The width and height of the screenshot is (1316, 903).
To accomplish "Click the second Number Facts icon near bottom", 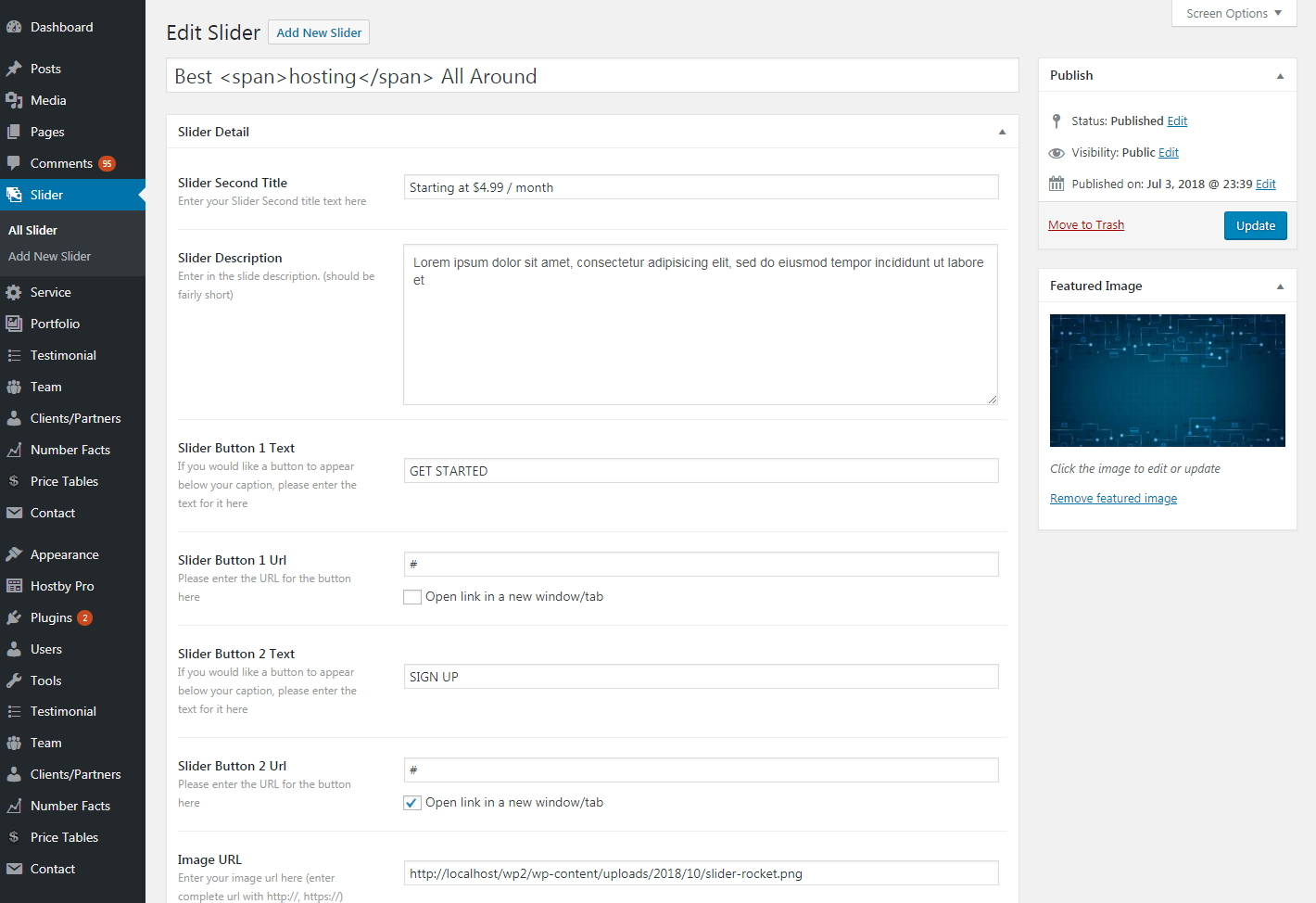I will (x=14, y=806).
